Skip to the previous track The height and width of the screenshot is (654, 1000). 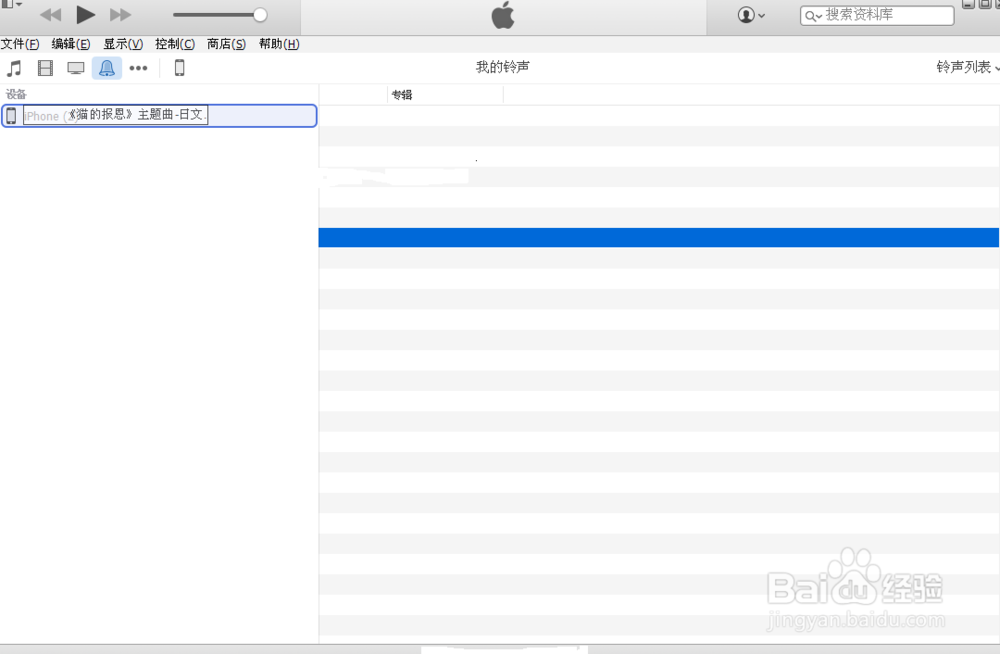click(x=50, y=15)
